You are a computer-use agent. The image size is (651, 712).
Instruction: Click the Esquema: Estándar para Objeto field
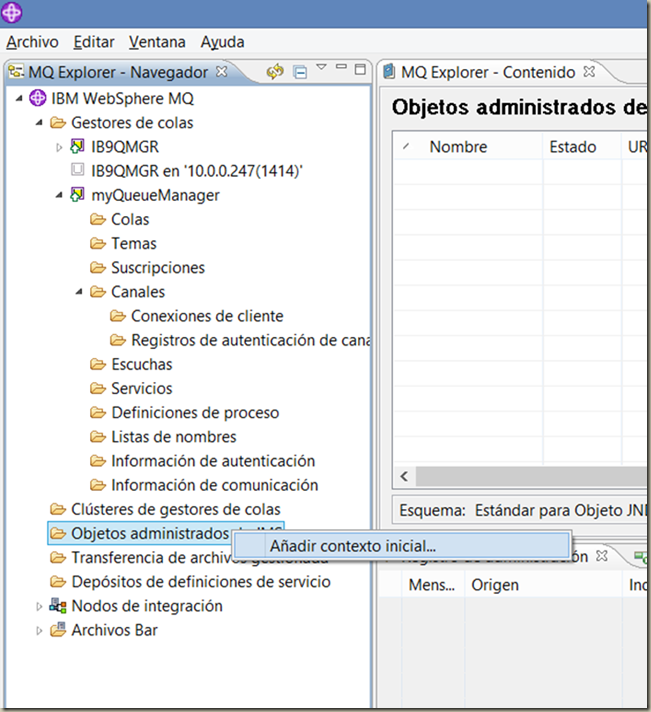tap(520, 509)
